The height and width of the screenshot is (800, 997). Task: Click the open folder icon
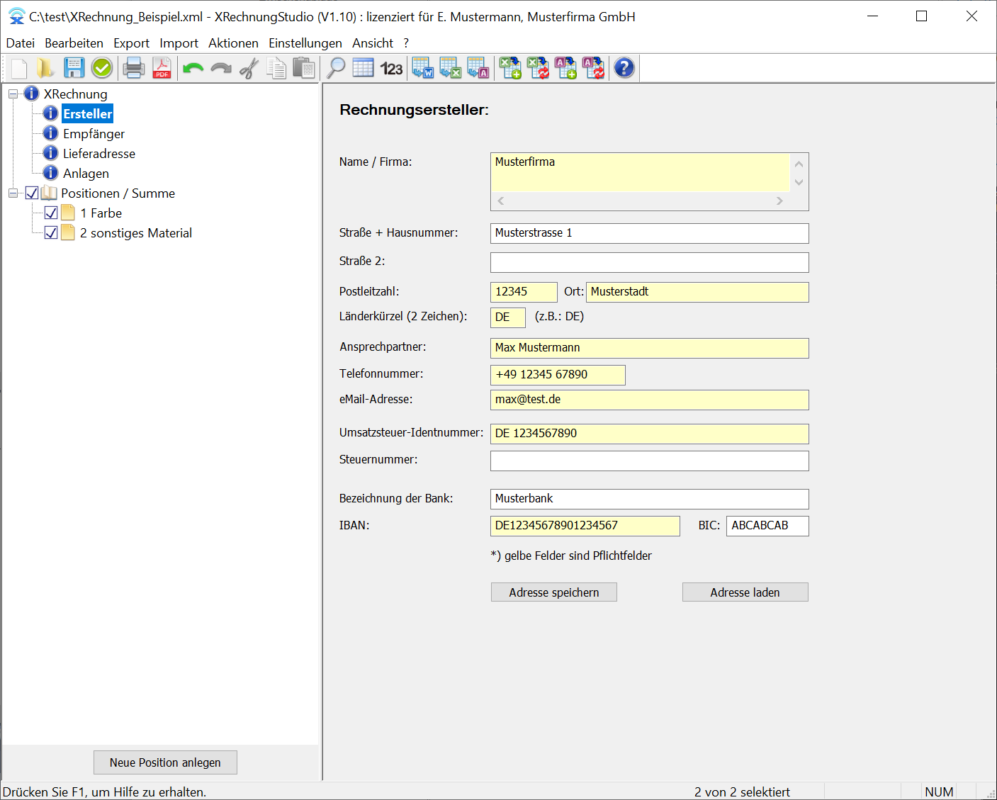click(x=46, y=68)
